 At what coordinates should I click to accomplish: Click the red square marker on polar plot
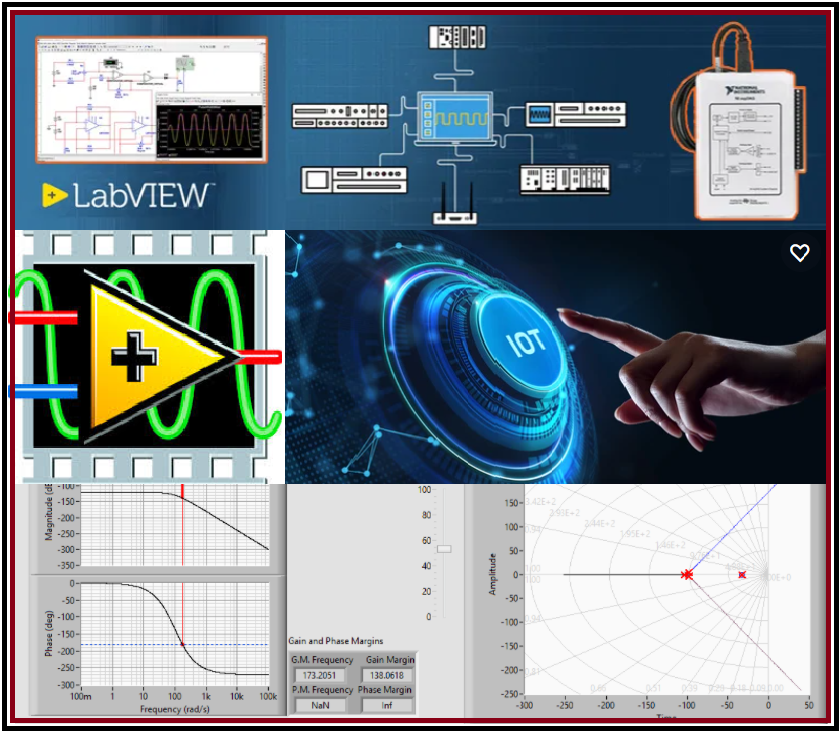[x=741, y=575]
